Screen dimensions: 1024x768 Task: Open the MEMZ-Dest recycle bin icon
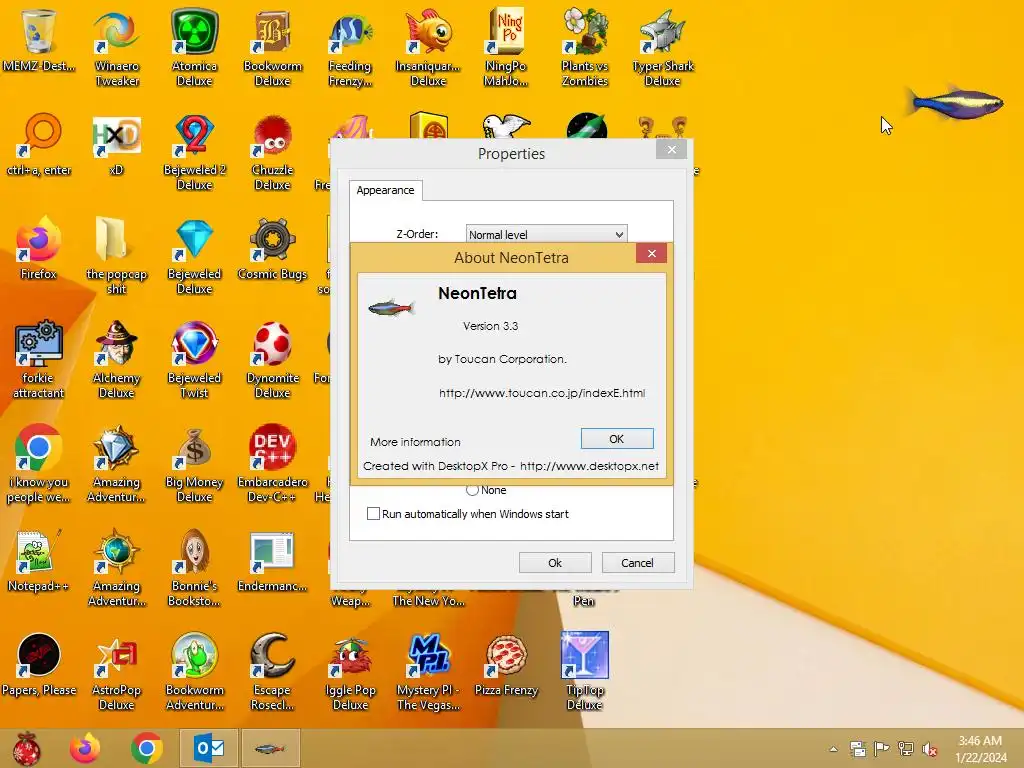39,39
